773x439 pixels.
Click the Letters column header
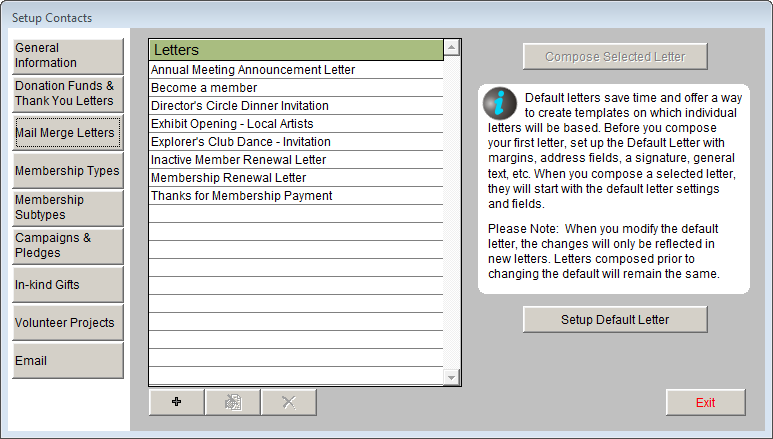point(296,50)
